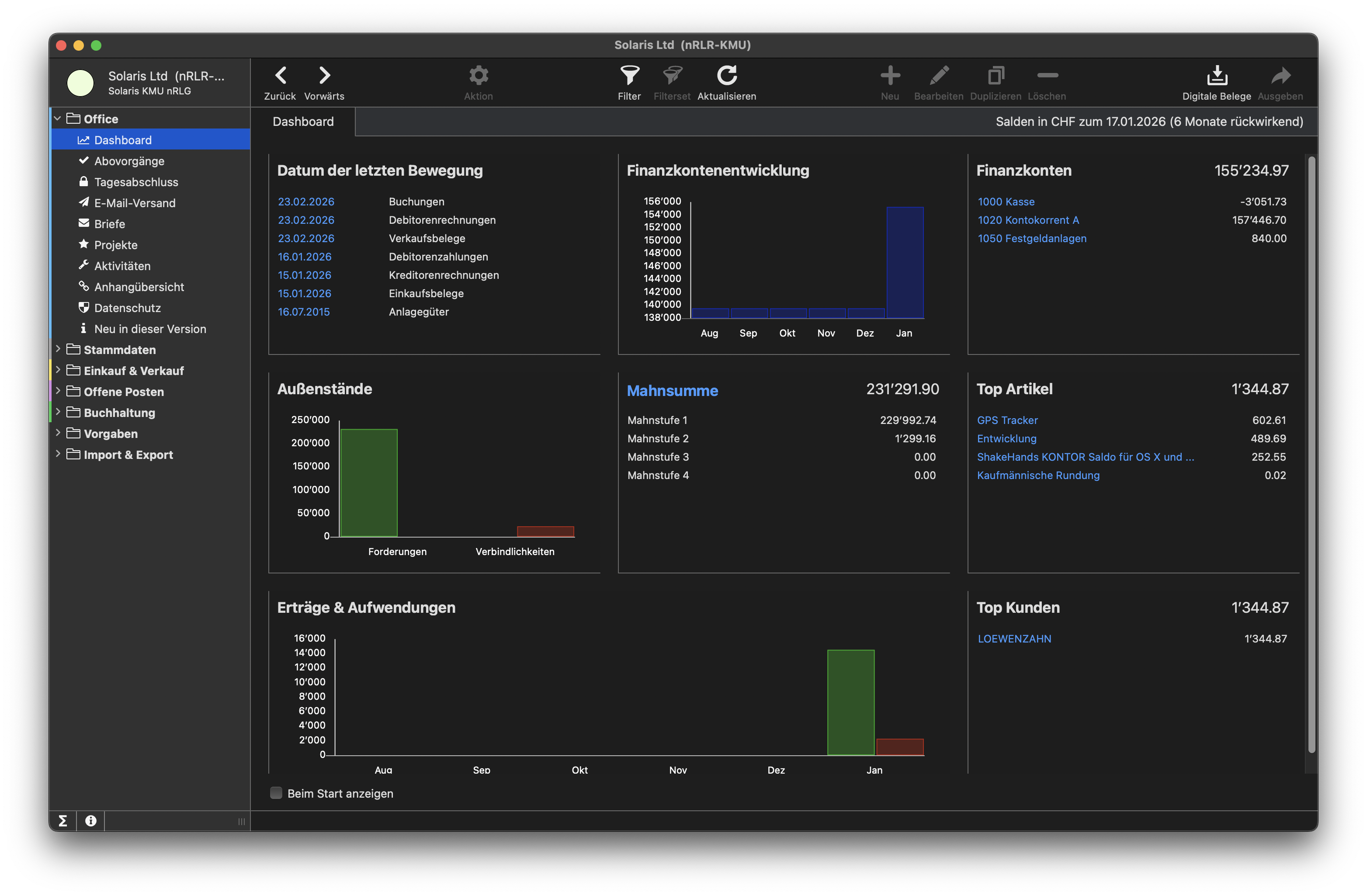Expand the Einkauf & Verkauf folder

coord(58,370)
